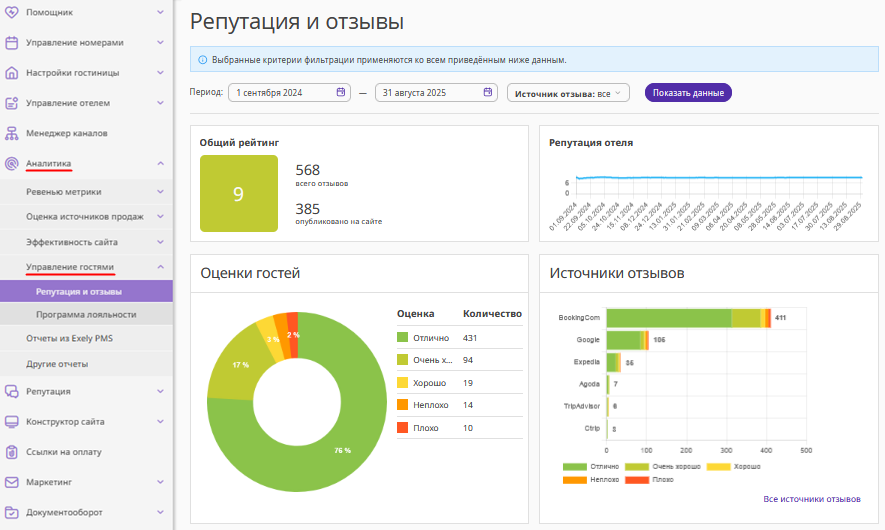The image size is (885, 530).
Task: Click the Помощник sidebar icon
Action: 12,12
